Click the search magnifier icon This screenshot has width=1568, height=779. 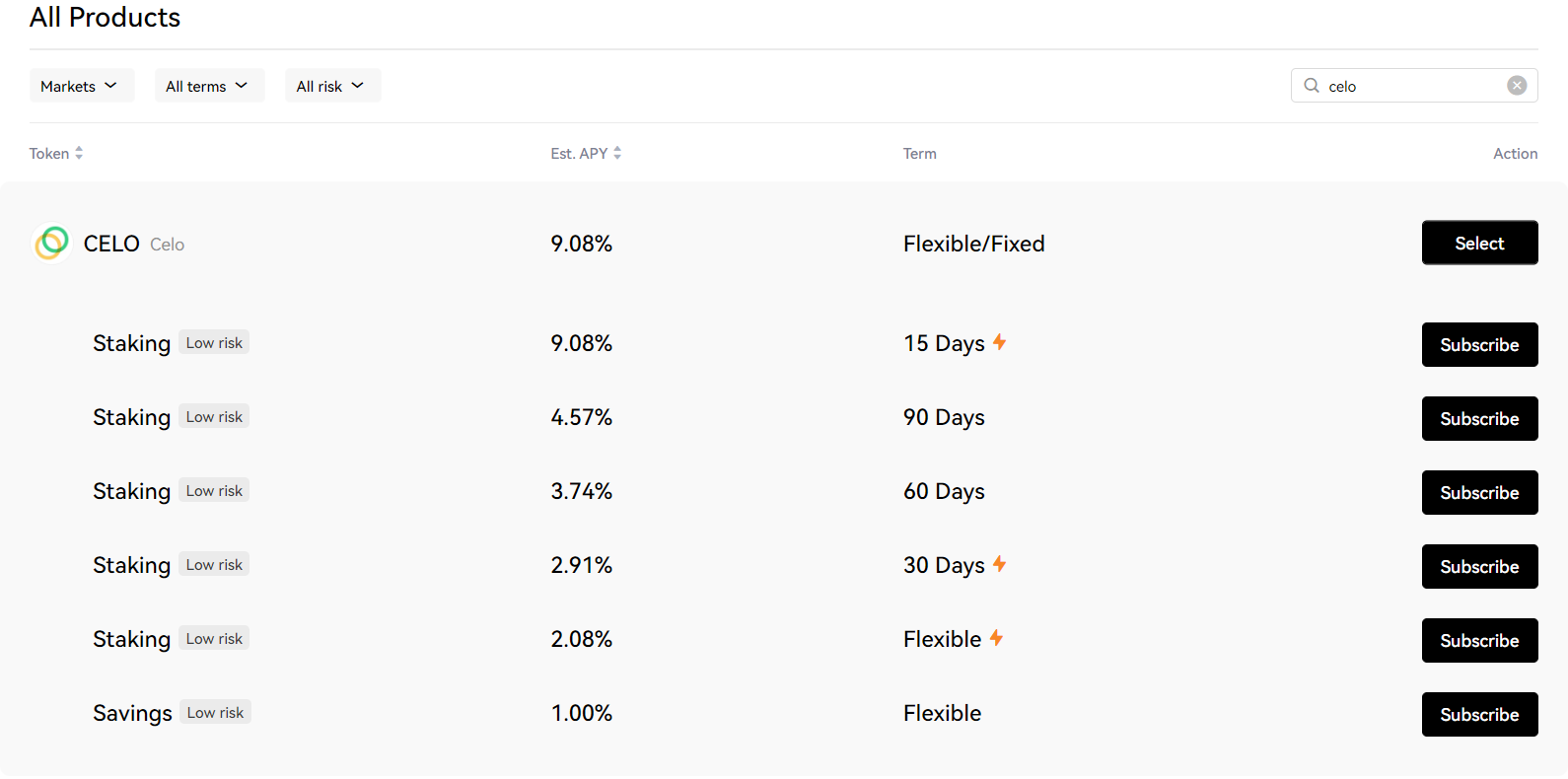tap(1312, 86)
